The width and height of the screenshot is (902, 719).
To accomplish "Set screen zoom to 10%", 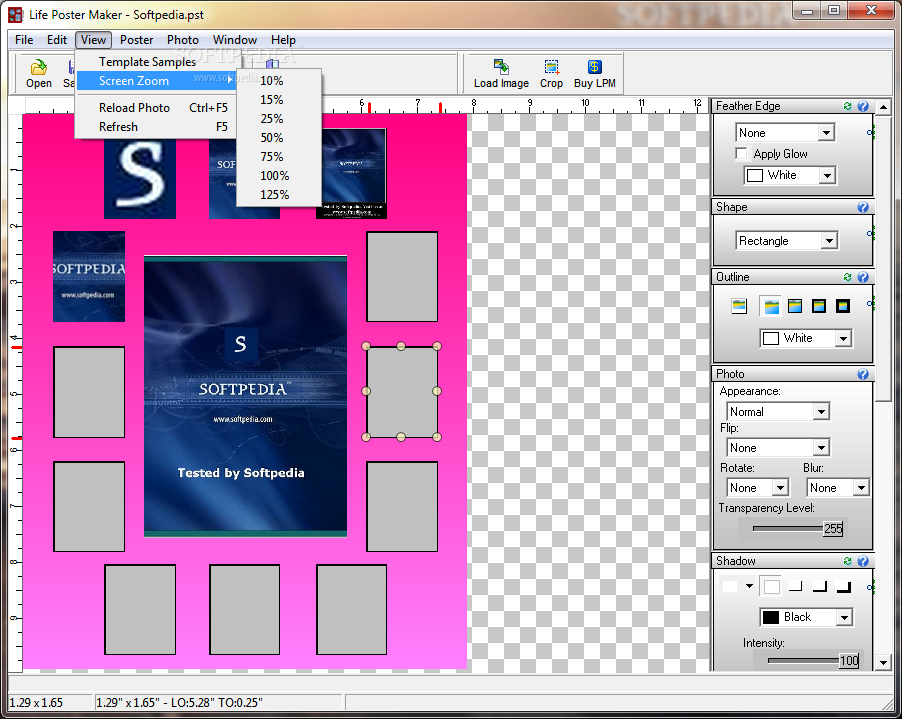I will pos(278,81).
